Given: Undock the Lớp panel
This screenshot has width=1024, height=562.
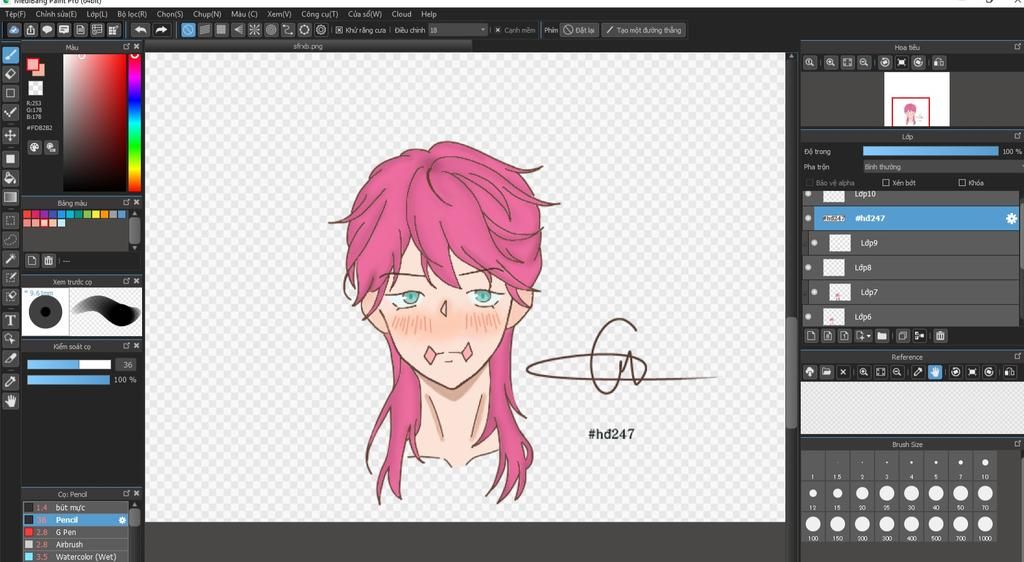Looking at the screenshot, I should tap(1017, 136).
